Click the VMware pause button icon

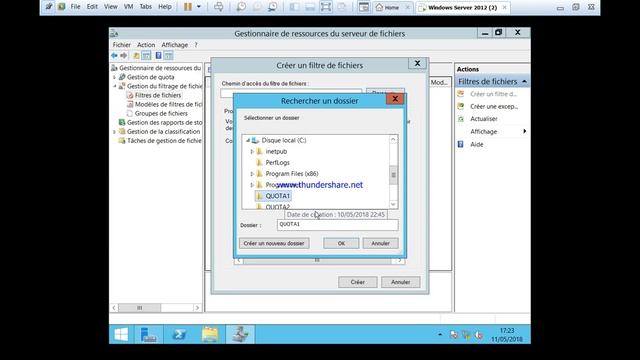tap(188, 7)
